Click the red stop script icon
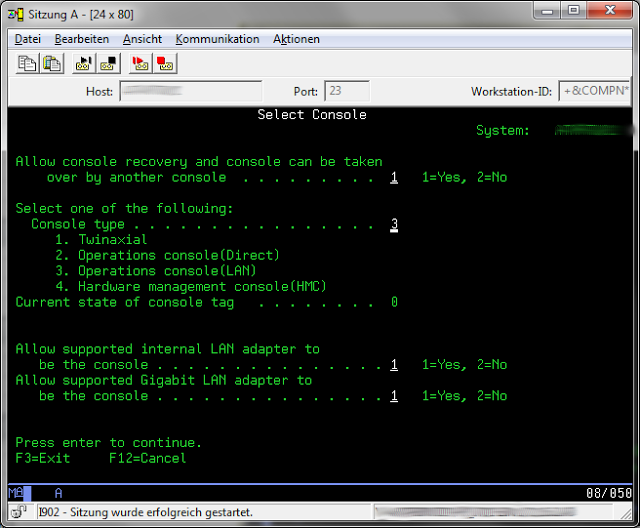The height and width of the screenshot is (528, 640). point(164,64)
